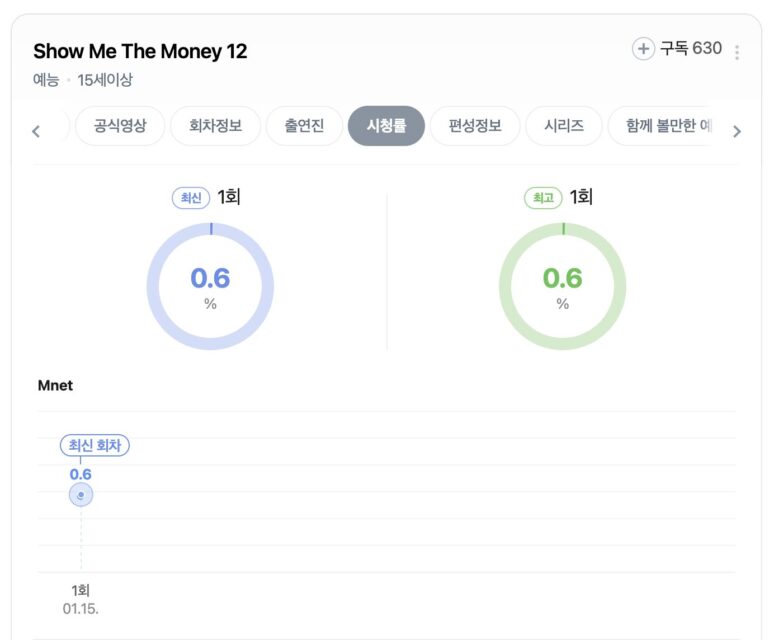The height and width of the screenshot is (640, 774).
Task: Click the 예능 genre link
Action: (x=46, y=80)
